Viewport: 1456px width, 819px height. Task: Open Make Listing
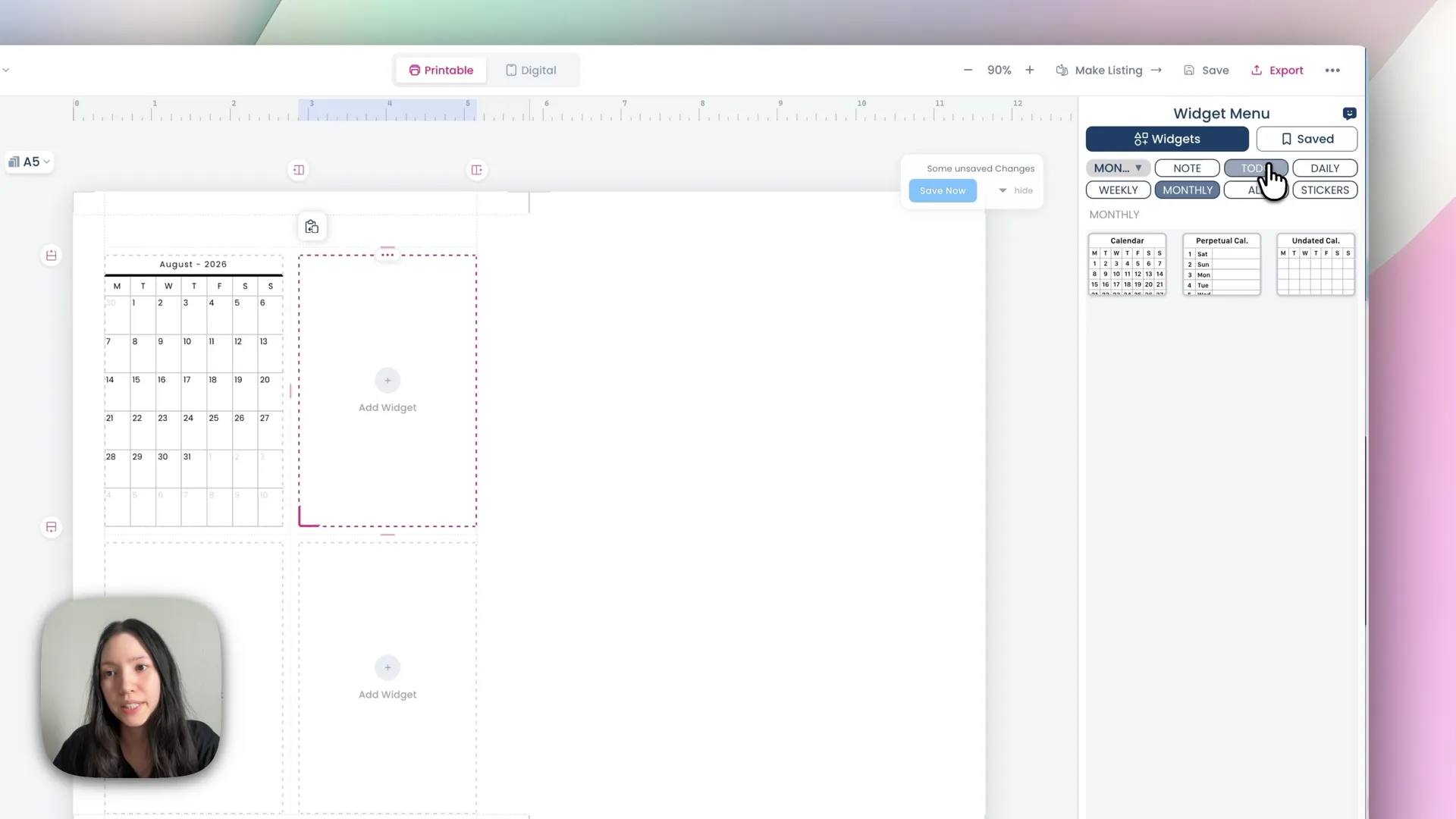coord(1109,71)
